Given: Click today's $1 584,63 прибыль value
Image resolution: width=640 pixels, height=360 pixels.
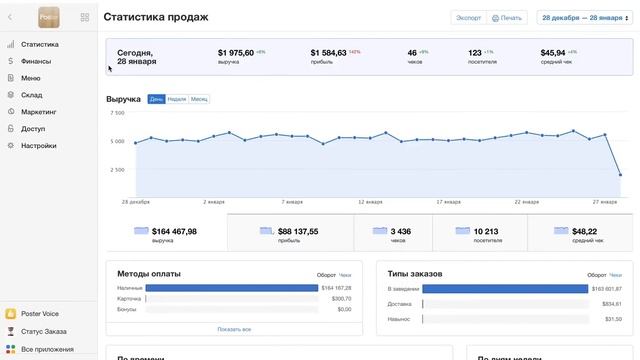Looking at the screenshot, I should click(x=328, y=53).
